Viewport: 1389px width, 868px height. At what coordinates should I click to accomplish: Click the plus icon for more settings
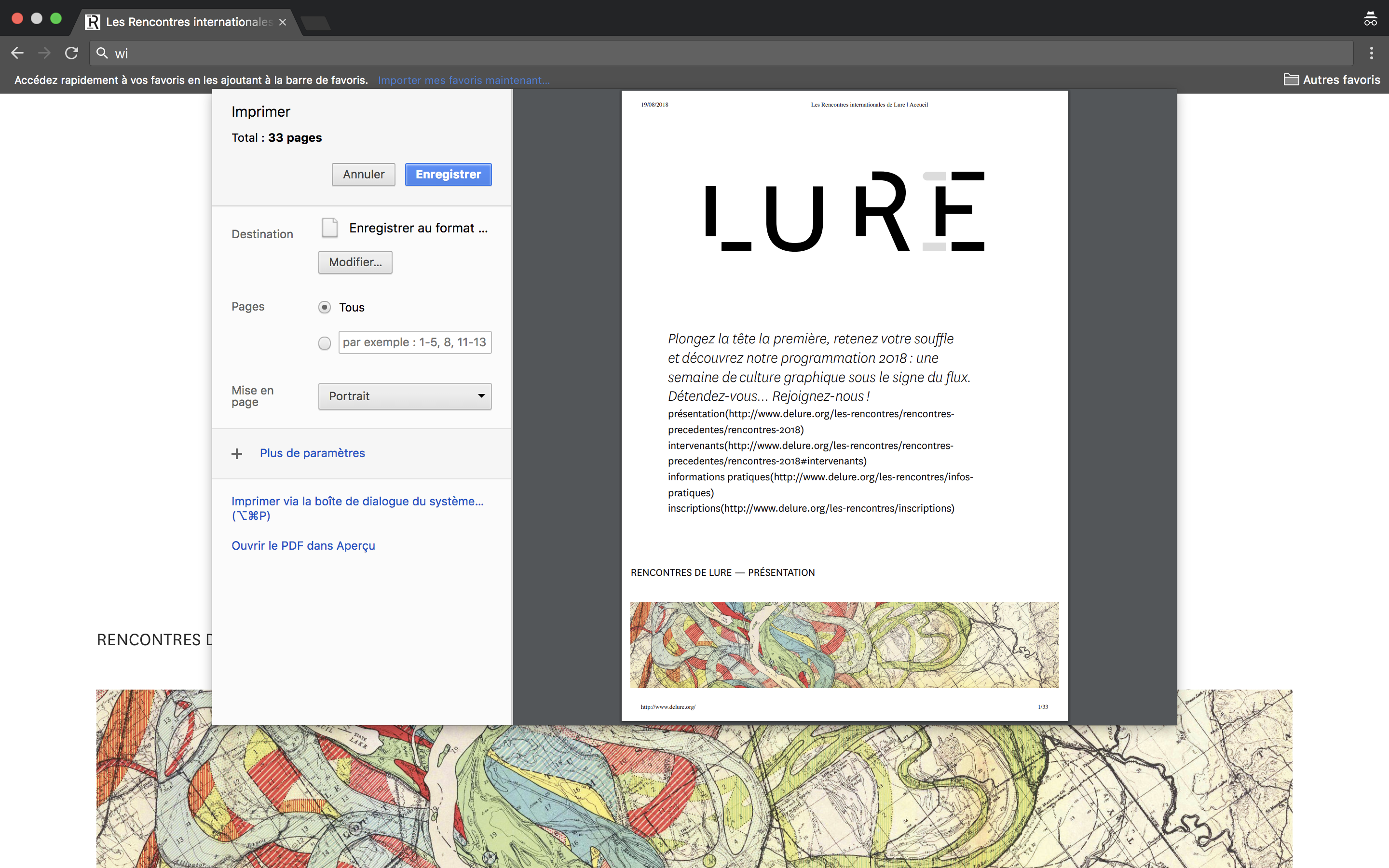(236, 453)
